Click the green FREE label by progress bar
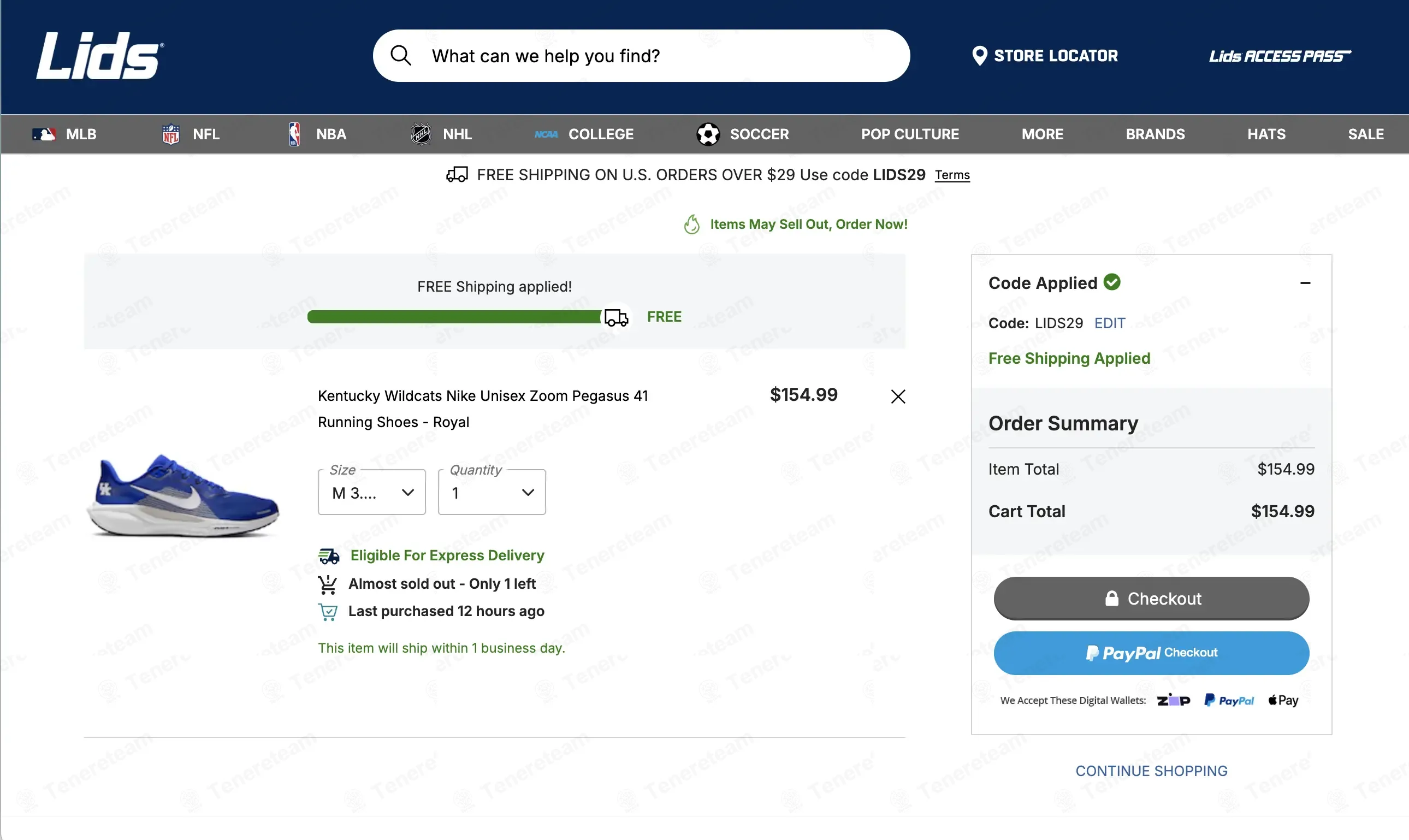This screenshot has width=1409, height=840. pyautogui.click(x=664, y=317)
